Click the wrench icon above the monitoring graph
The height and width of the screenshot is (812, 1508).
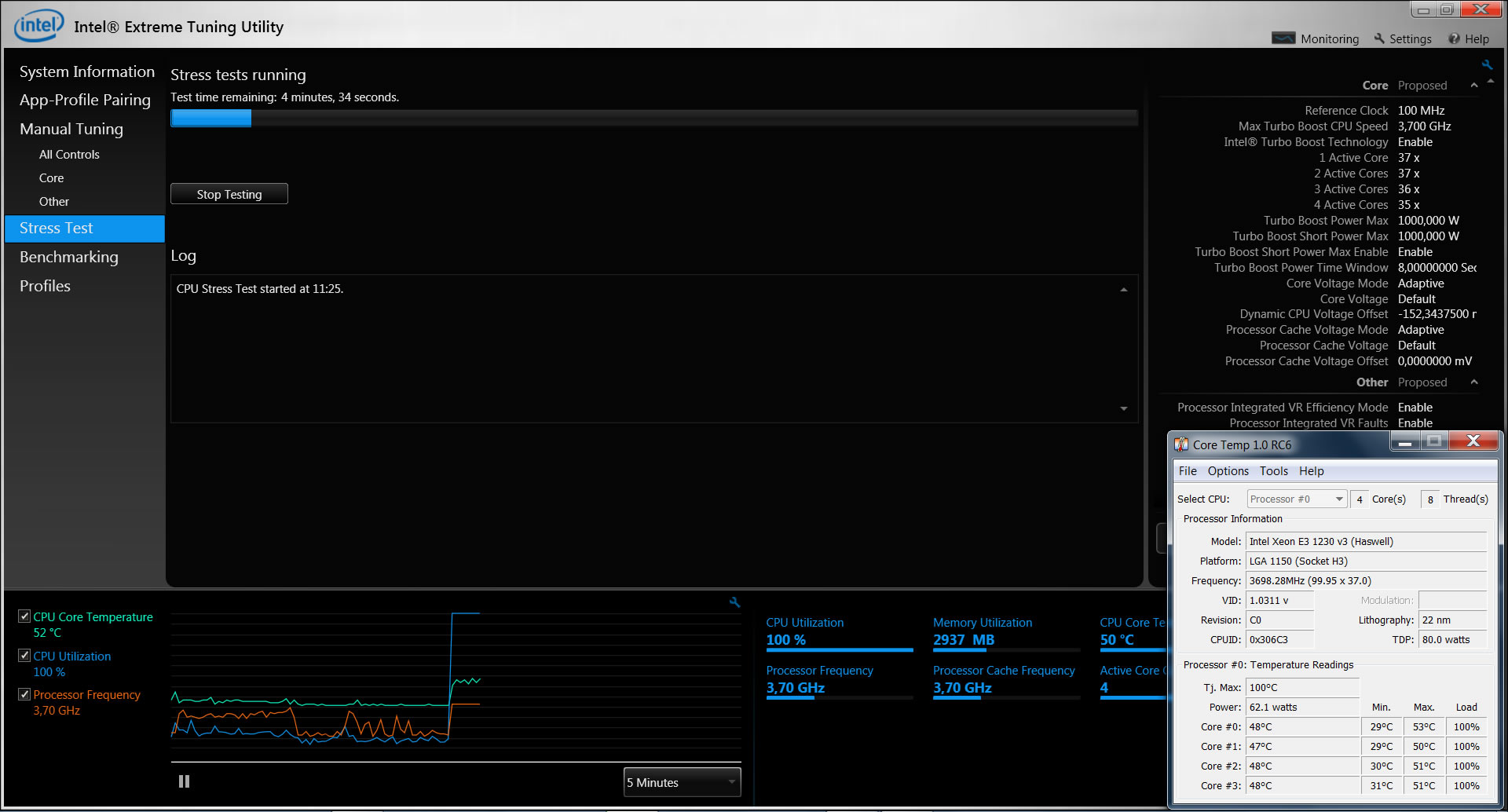pyautogui.click(x=734, y=602)
